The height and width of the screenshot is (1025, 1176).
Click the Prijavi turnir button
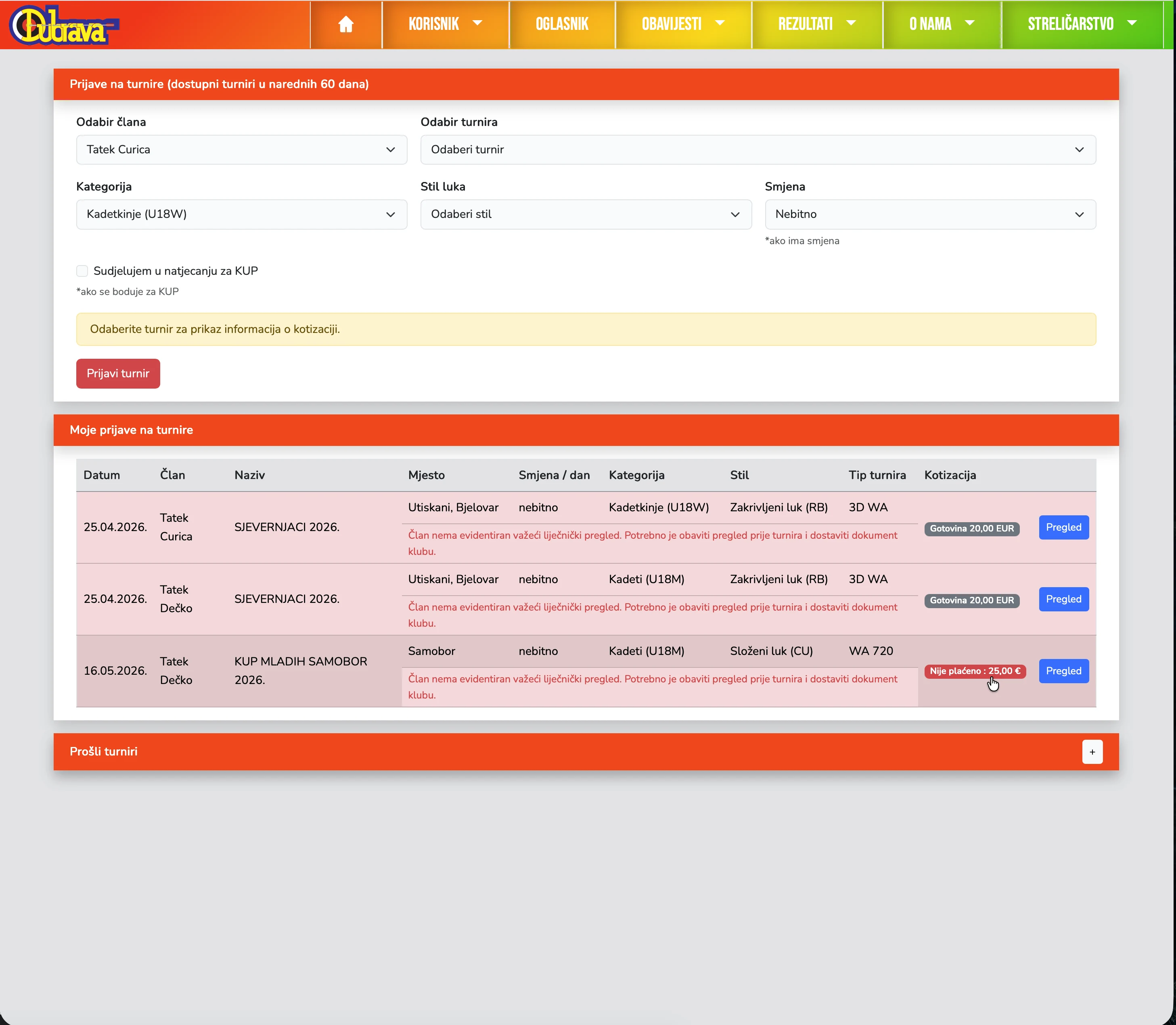[x=118, y=374]
